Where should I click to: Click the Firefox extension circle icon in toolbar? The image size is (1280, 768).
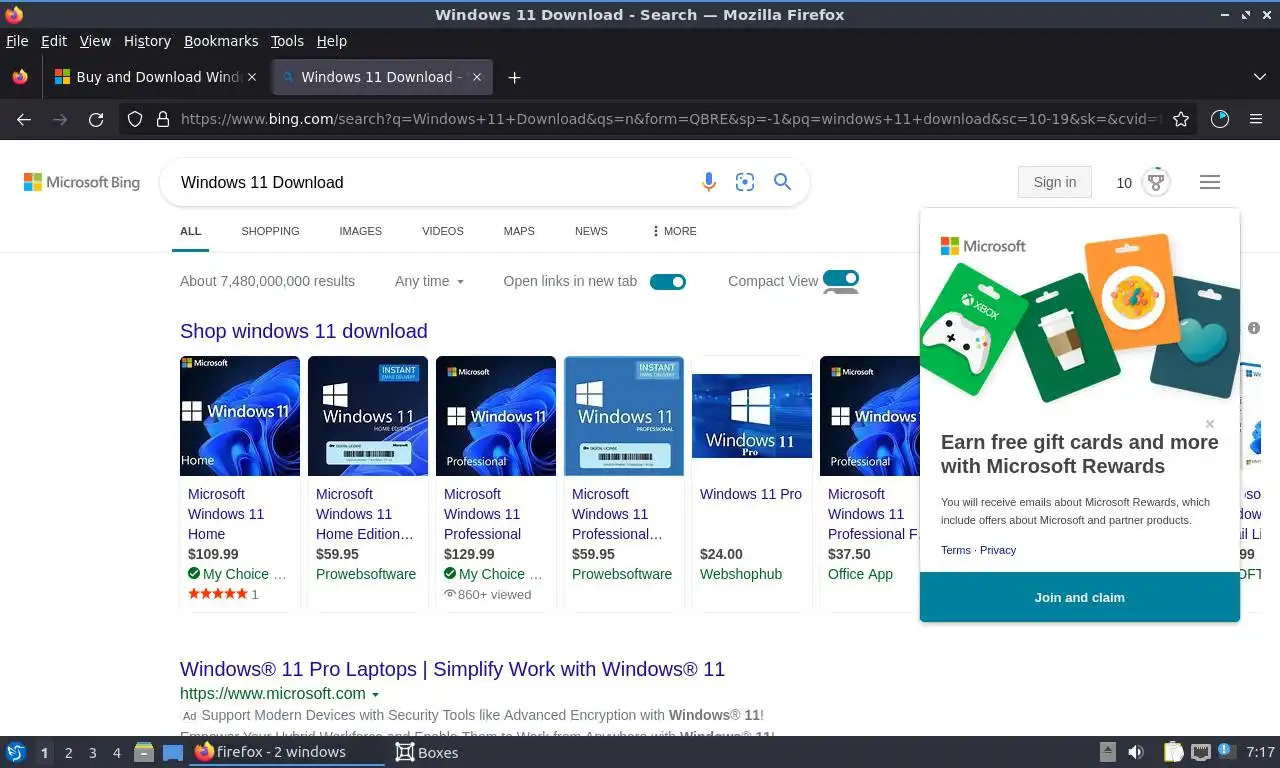tap(1220, 119)
